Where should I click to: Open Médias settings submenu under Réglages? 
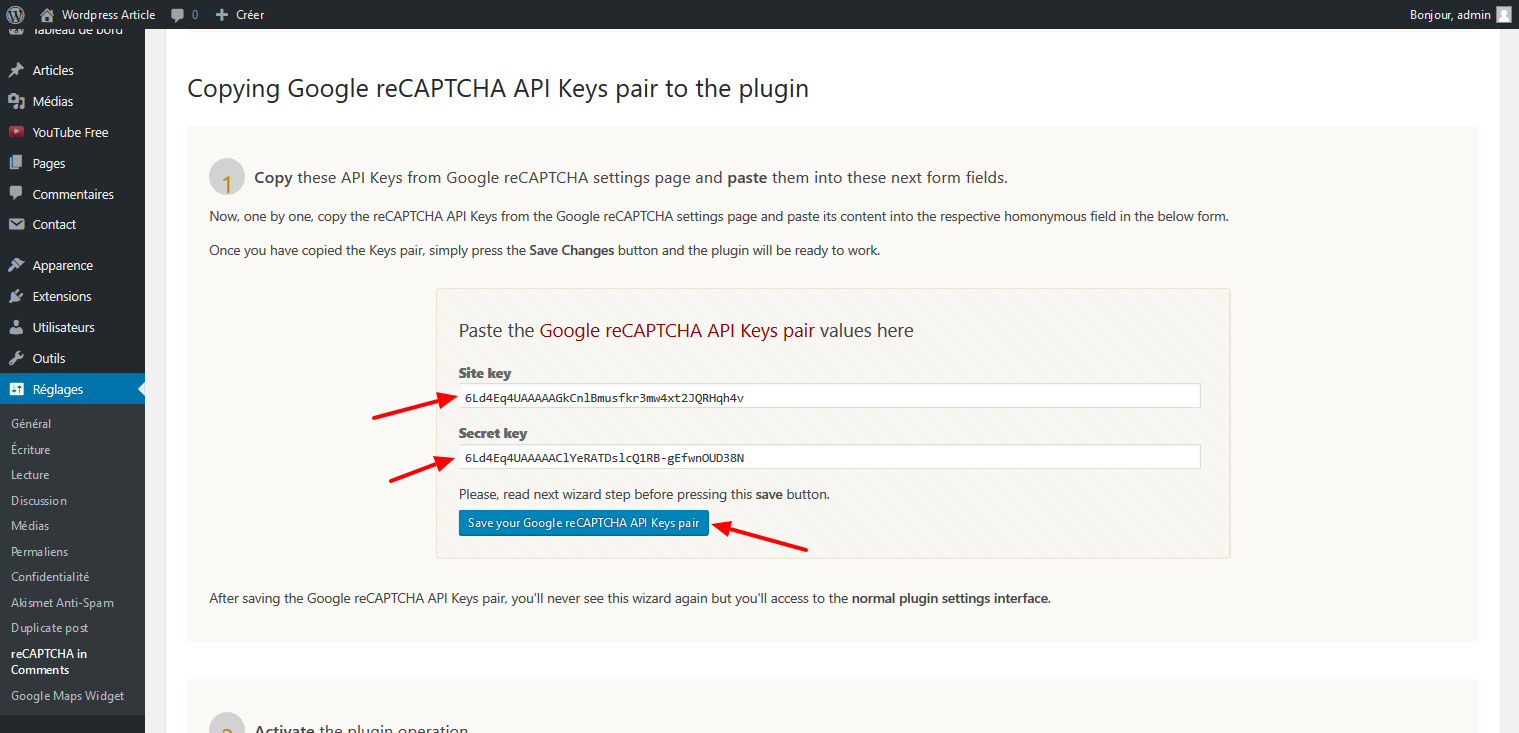(x=30, y=526)
